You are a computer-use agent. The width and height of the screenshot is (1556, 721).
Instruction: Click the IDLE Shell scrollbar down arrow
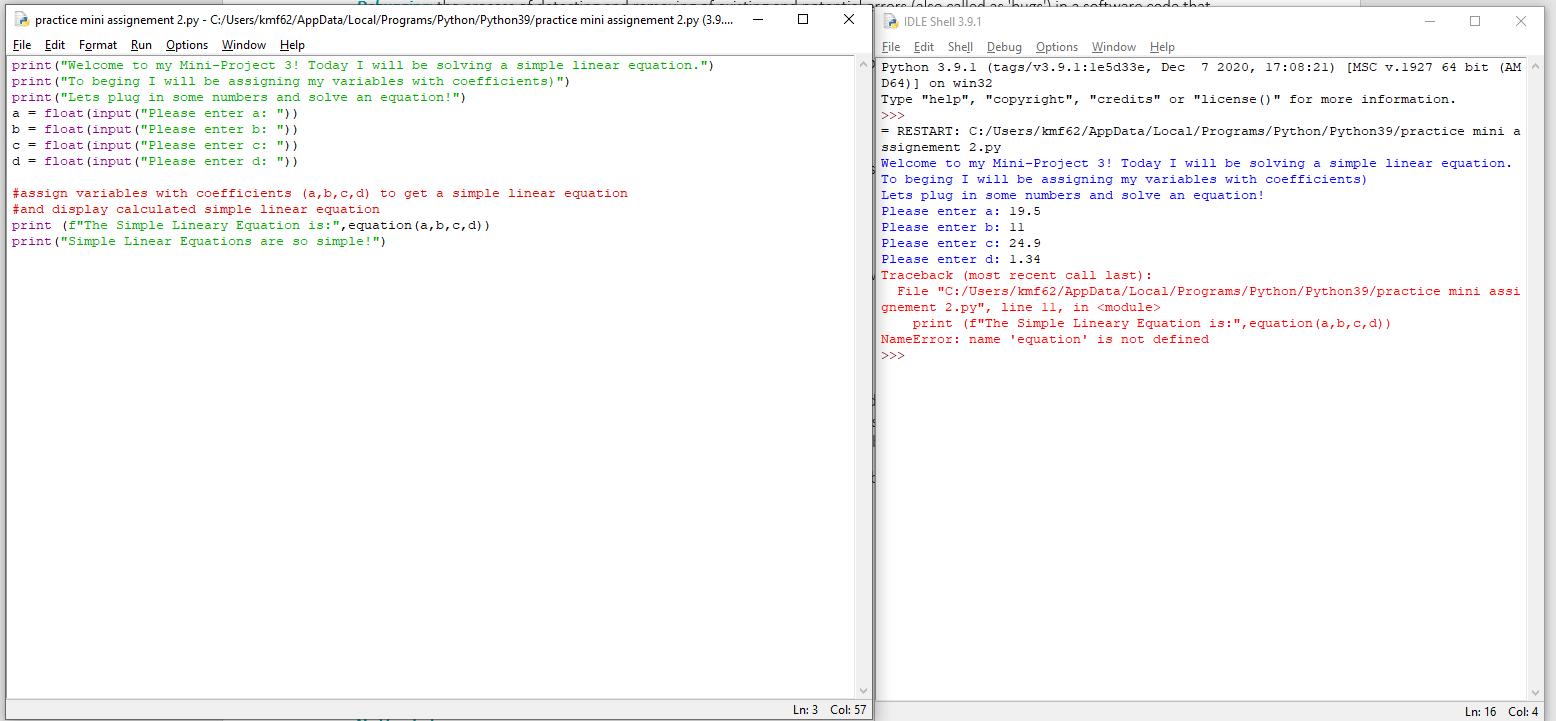click(1536, 692)
